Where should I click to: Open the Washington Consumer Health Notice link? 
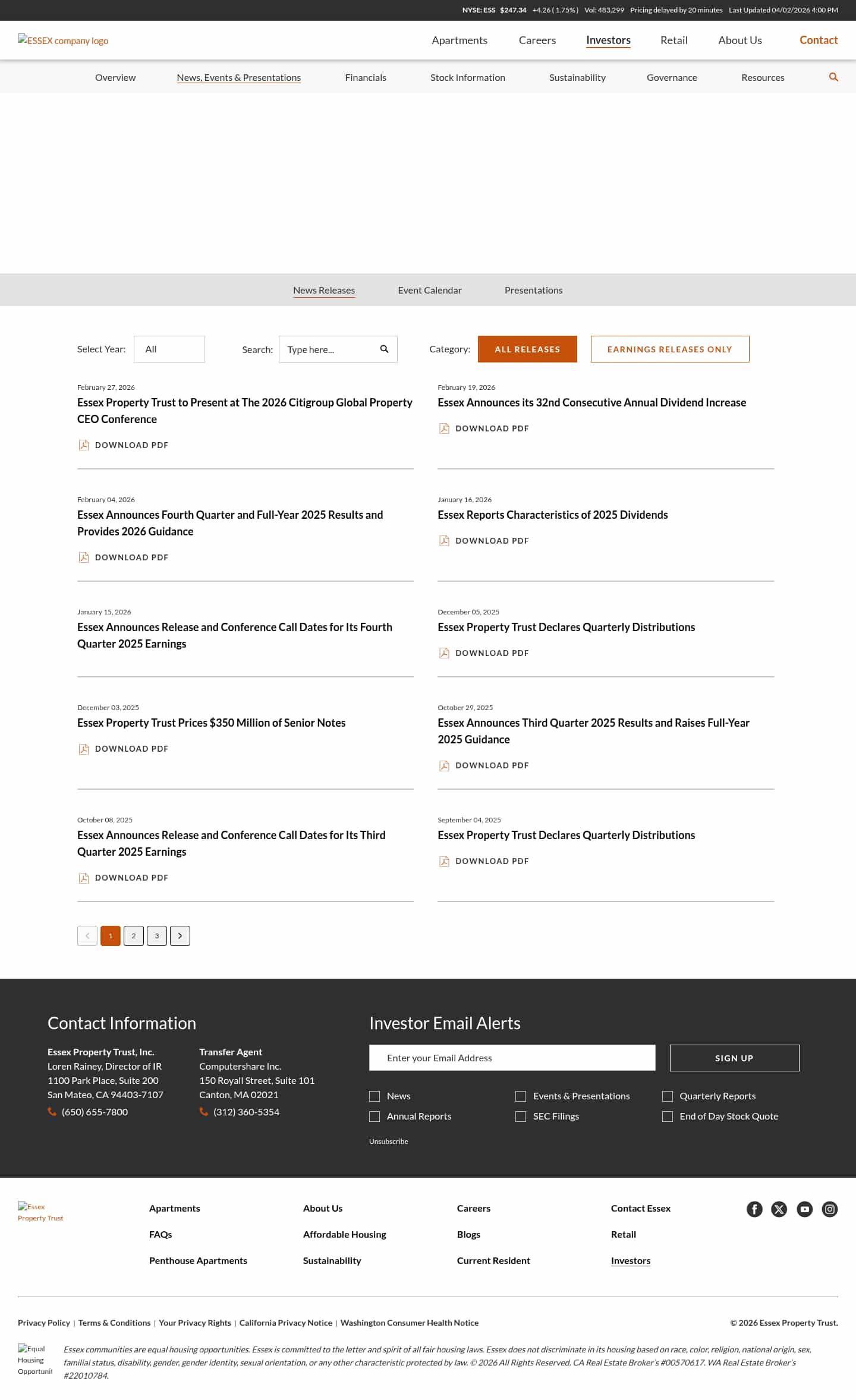pyautogui.click(x=410, y=1323)
